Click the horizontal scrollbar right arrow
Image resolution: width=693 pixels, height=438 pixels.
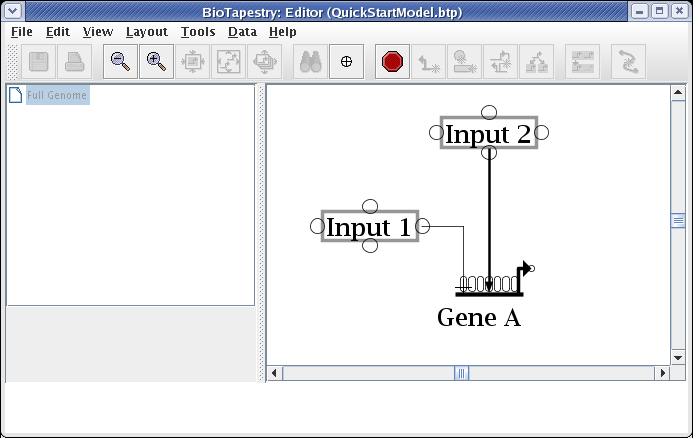tap(661, 373)
